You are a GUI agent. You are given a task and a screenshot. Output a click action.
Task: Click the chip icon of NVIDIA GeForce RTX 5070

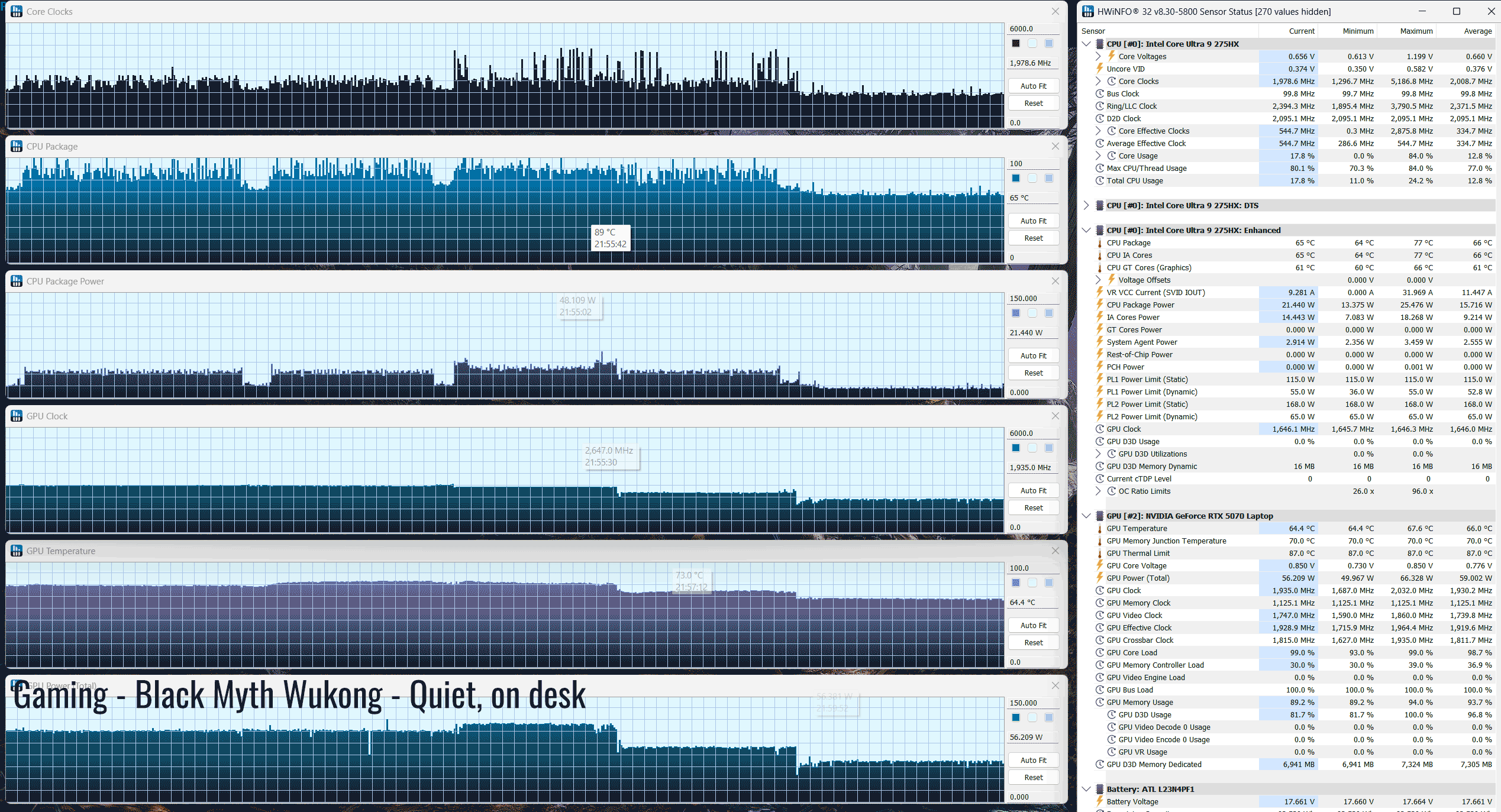[x=1100, y=516]
